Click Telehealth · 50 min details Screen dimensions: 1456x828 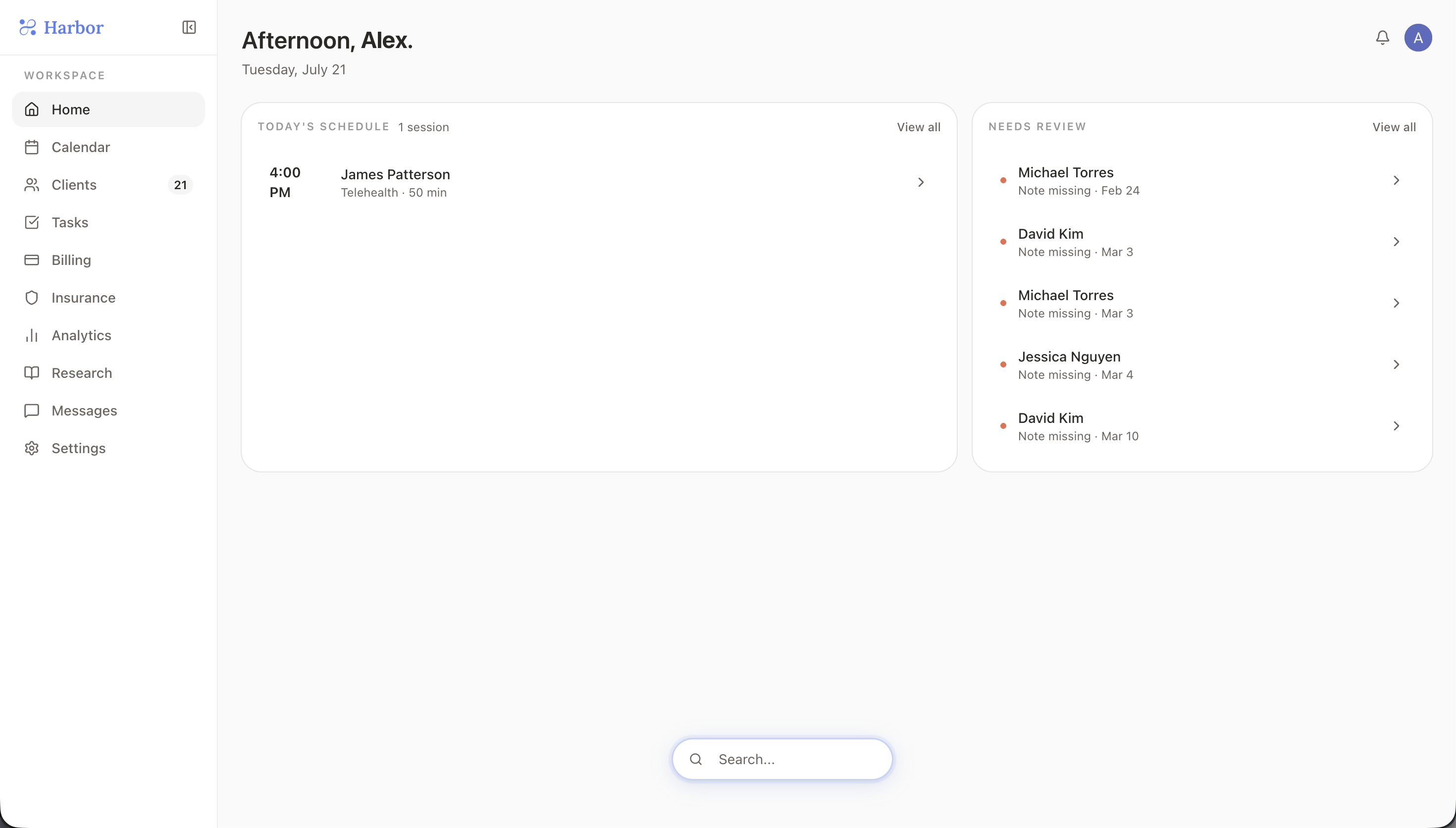pos(393,192)
